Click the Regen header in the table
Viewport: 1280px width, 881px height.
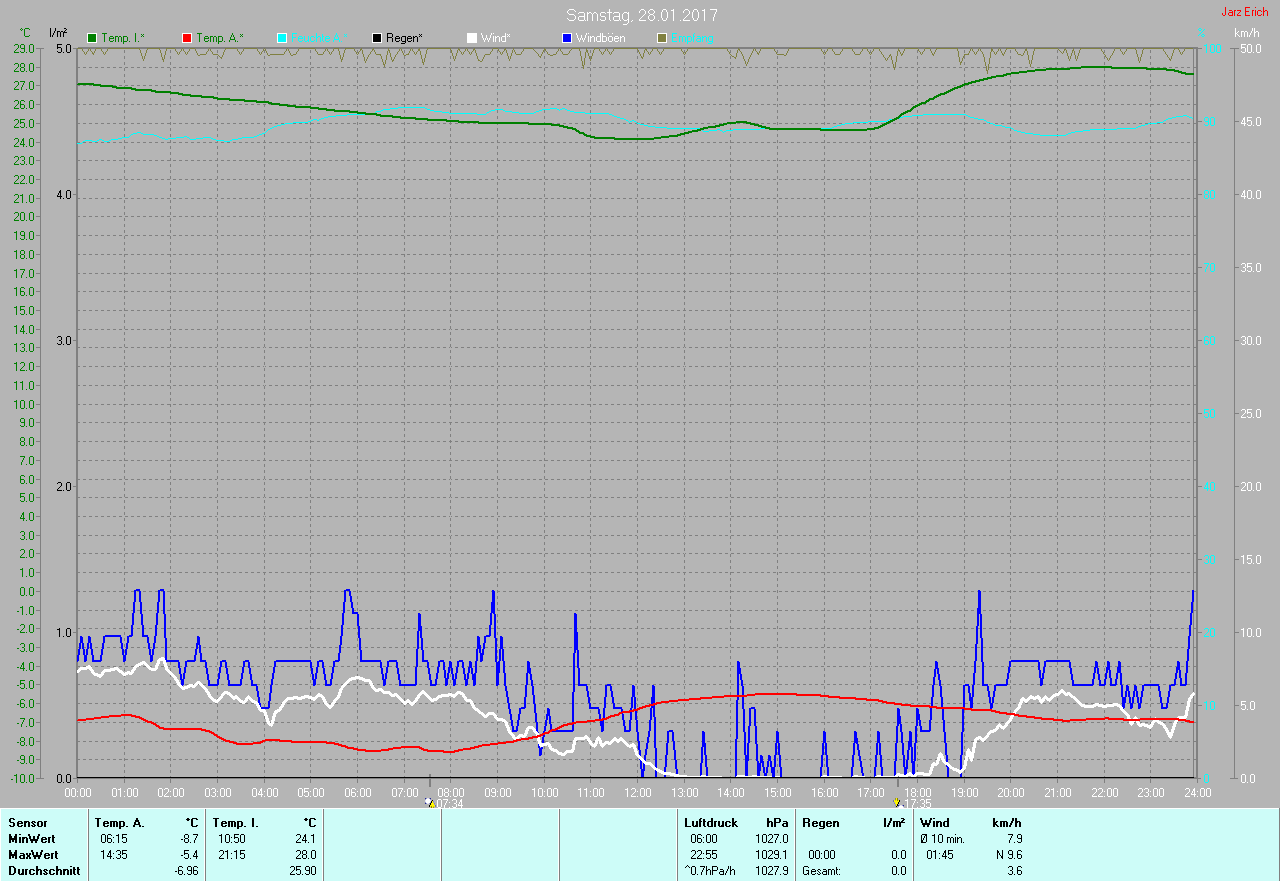(x=820, y=823)
